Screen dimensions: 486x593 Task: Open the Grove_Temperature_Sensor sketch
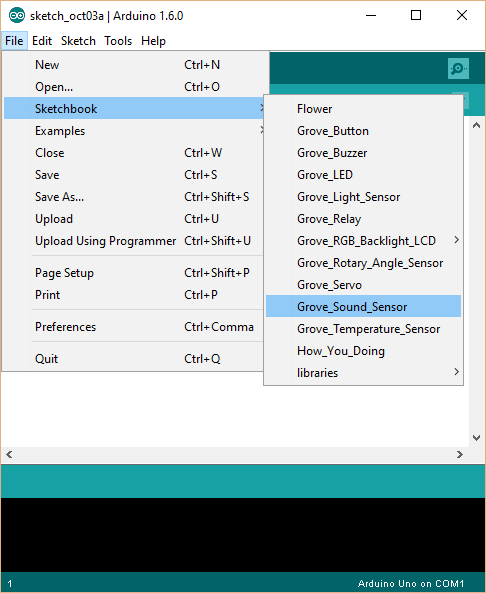click(363, 329)
